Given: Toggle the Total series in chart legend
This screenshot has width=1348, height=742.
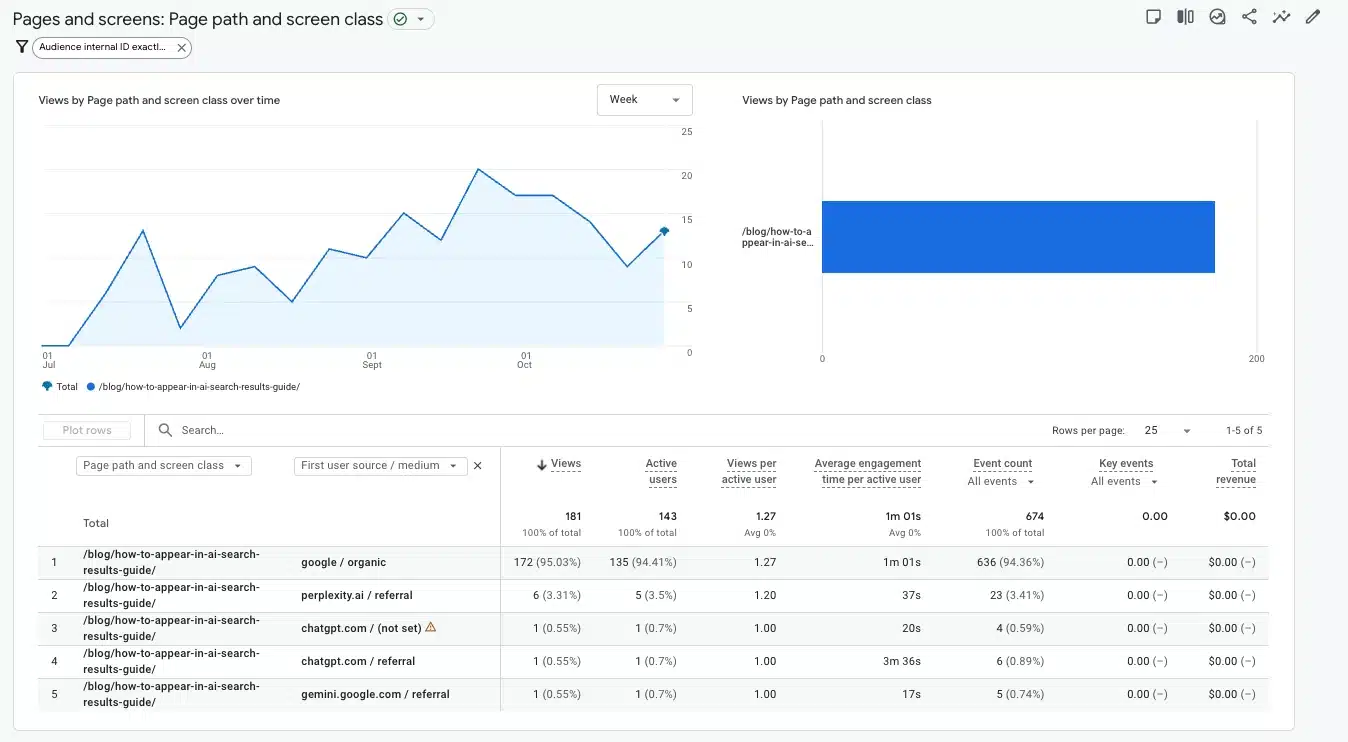Looking at the screenshot, I should coord(60,387).
